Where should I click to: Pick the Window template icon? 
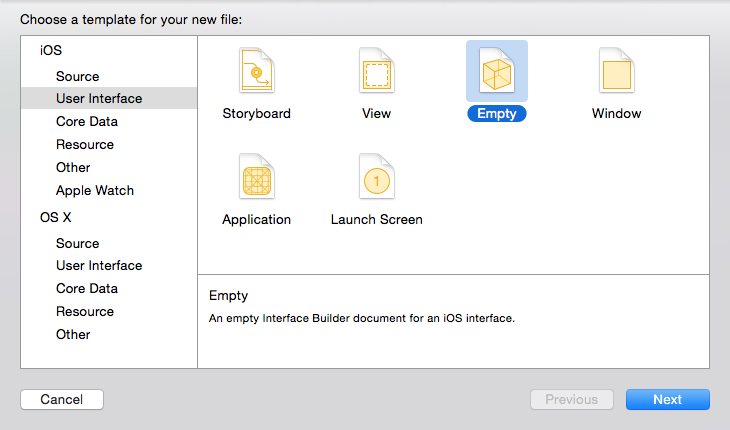tap(616, 71)
